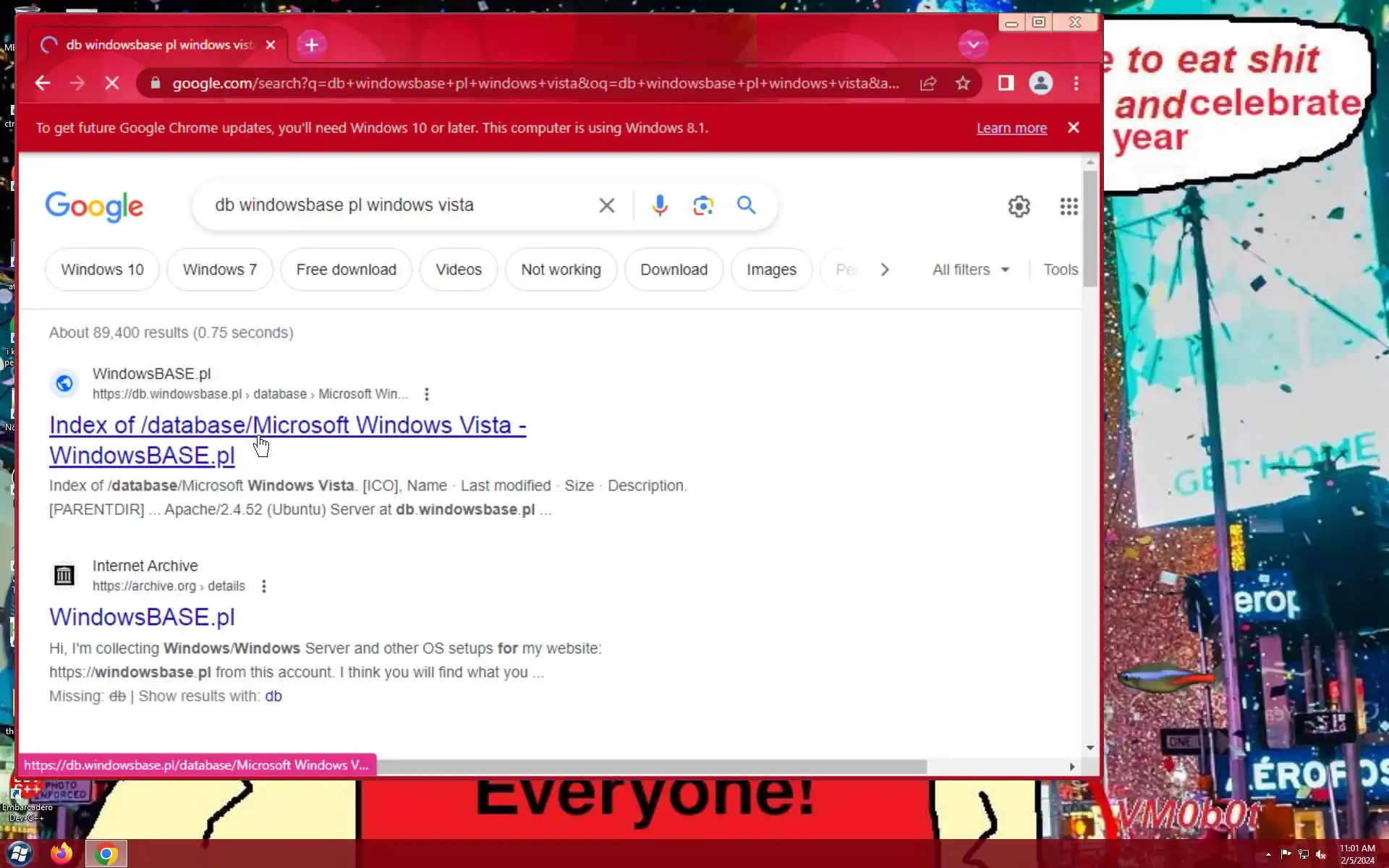Open Firefox from the taskbar
Viewport: 1389px width, 868px height.
point(61,854)
